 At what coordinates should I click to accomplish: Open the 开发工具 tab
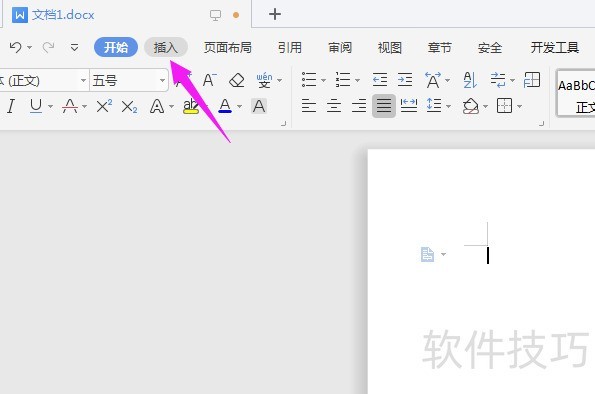[x=554, y=47]
